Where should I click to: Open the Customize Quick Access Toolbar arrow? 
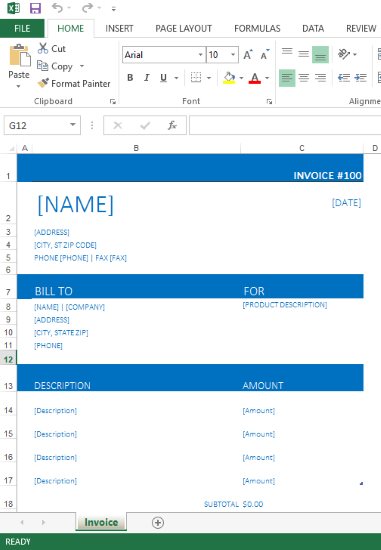coord(114,9)
